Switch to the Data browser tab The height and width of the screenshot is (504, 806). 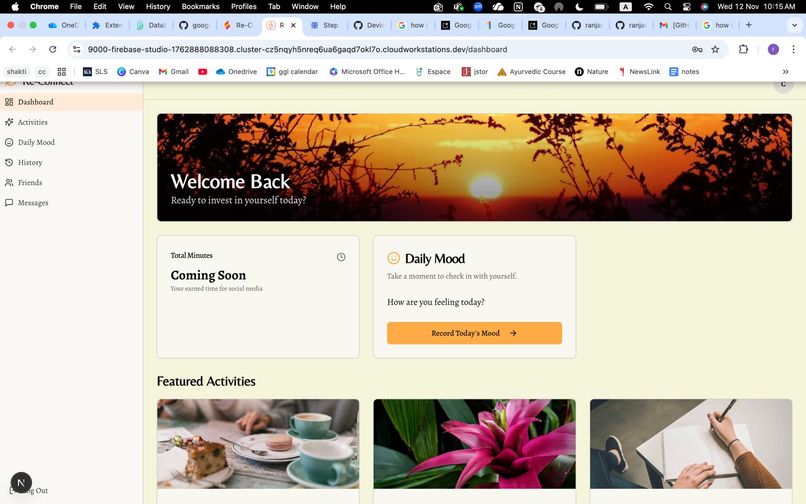pyautogui.click(x=151, y=25)
